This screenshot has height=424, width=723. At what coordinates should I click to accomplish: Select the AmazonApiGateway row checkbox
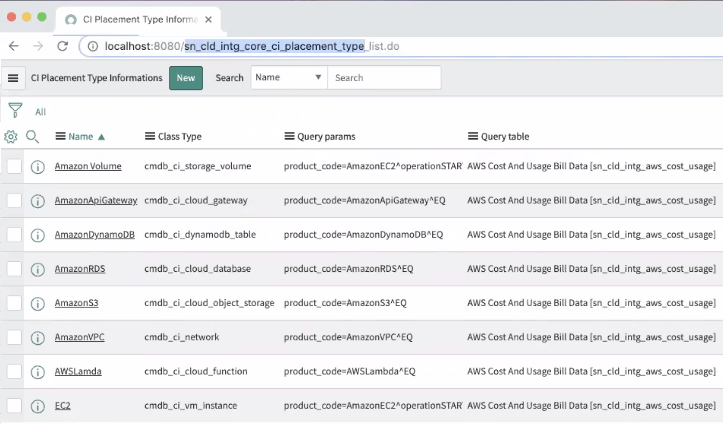(14, 200)
